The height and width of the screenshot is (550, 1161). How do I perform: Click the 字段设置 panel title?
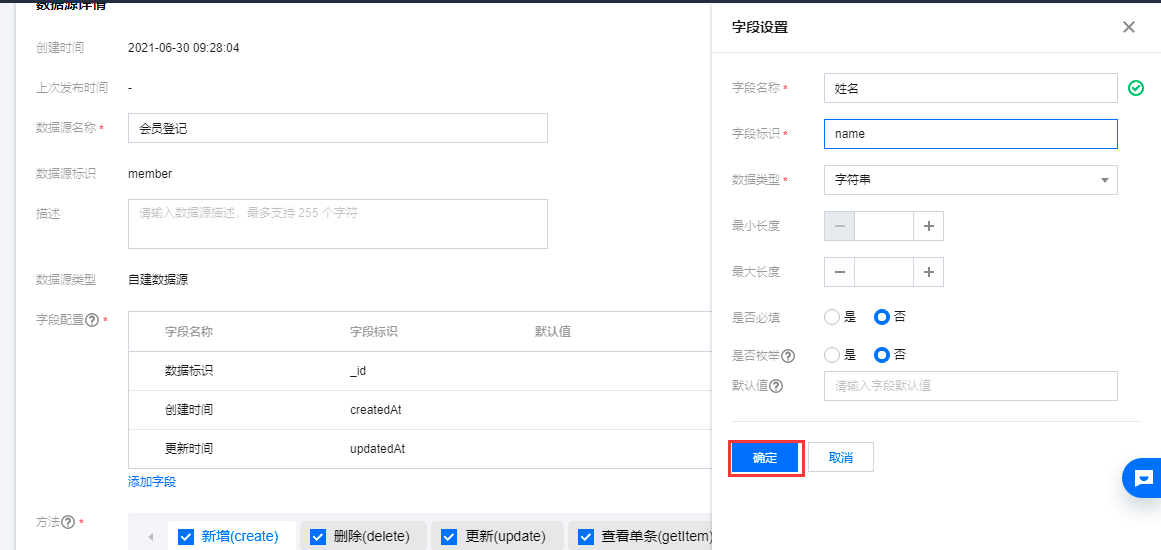pyautogui.click(x=760, y=28)
